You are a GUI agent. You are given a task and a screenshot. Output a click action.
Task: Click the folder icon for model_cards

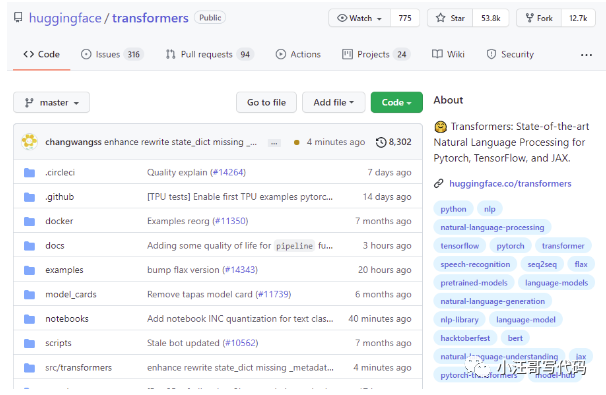pos(29,295)
